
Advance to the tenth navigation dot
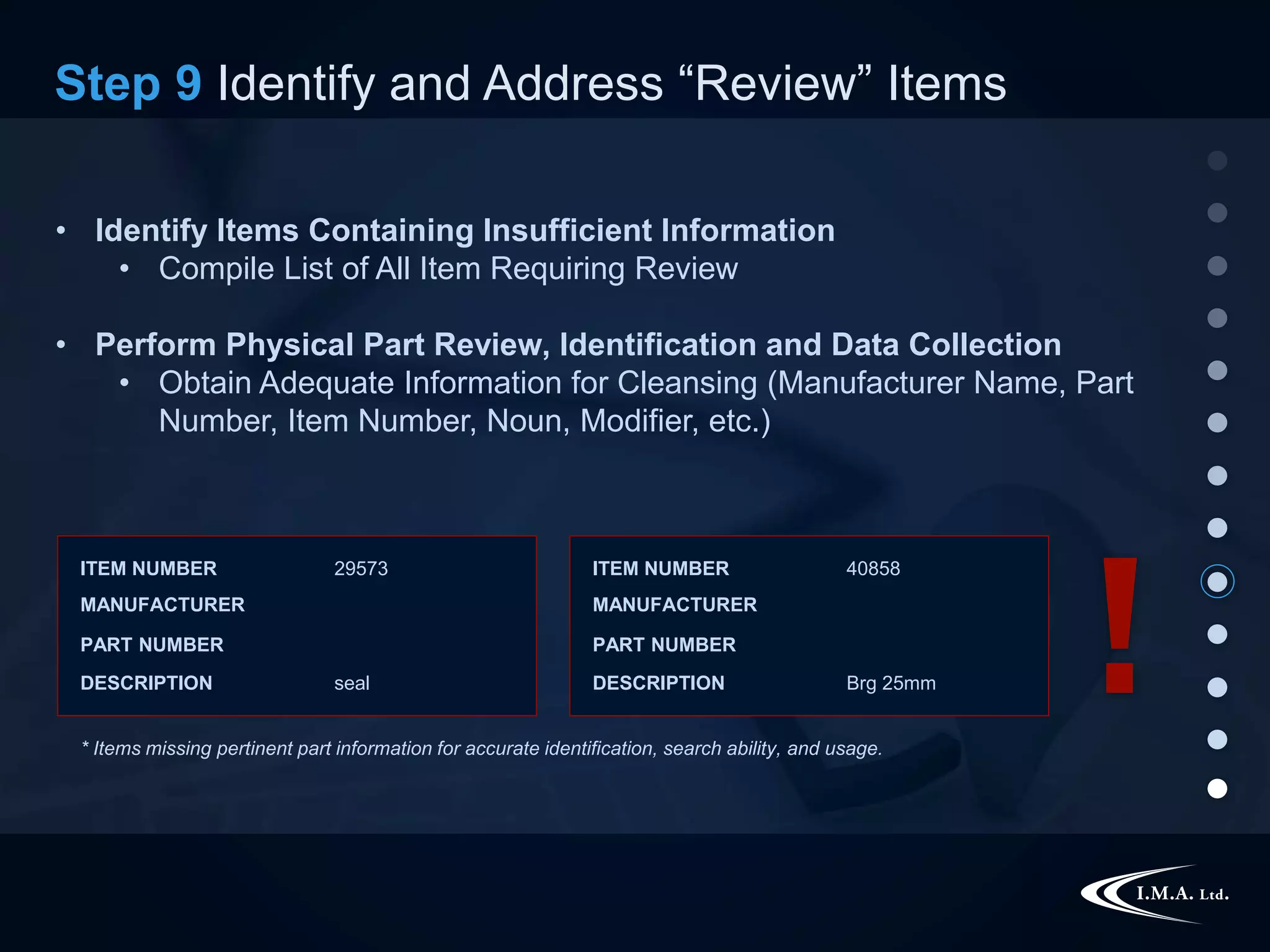pyautogui.click(x=1217, y=634)
